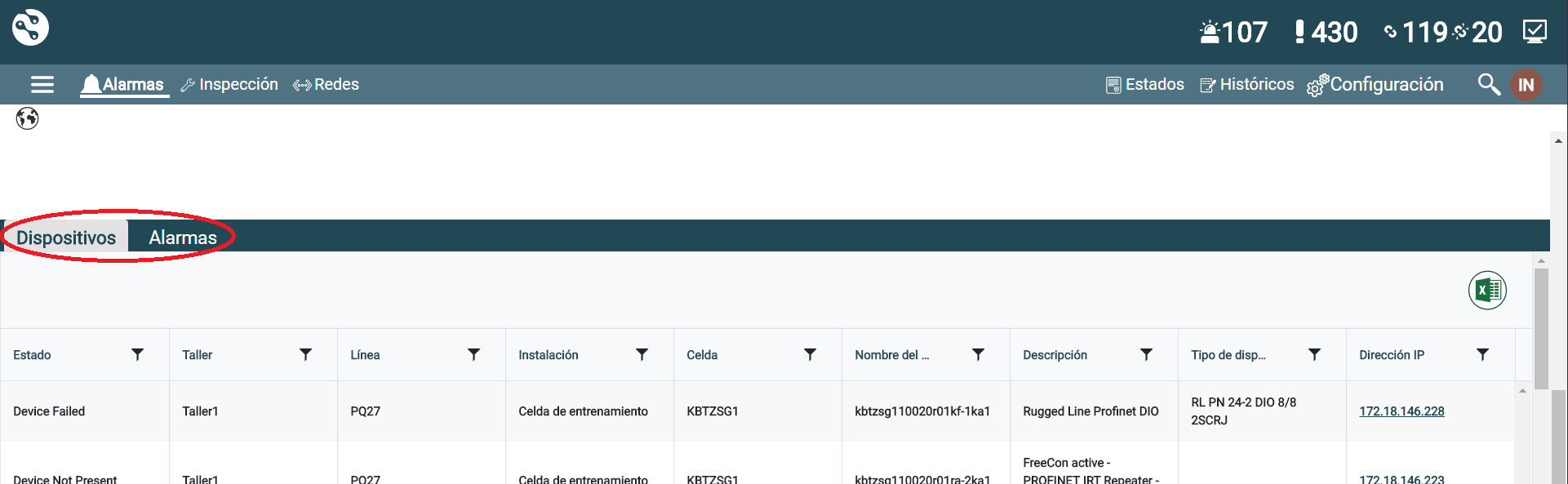This screenshot has height=484, width=1568.
Task: Export table with the Excel icon
Action: pyautogui.click(x=1487, y=291)
